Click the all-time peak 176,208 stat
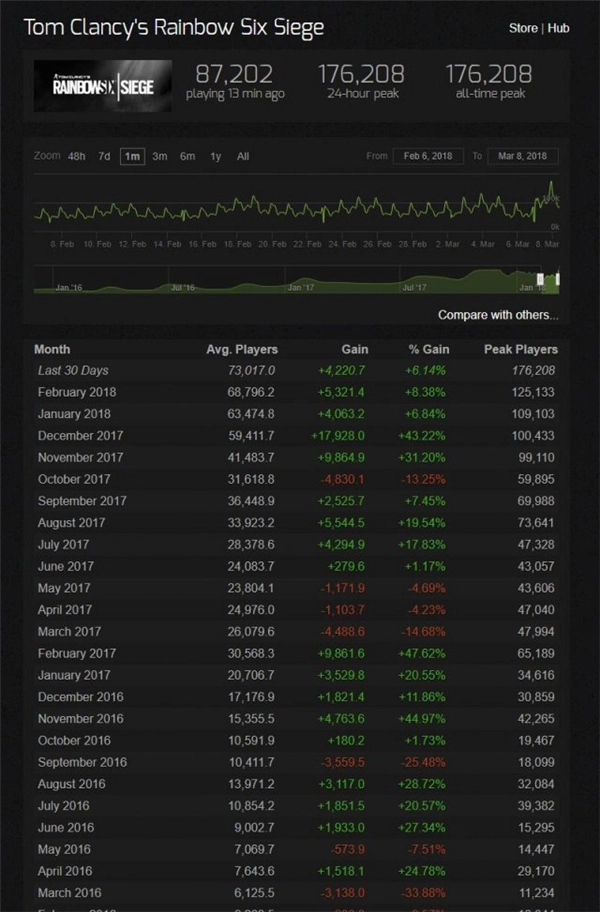Screen dimensions: 600x912 coord(489,81)
